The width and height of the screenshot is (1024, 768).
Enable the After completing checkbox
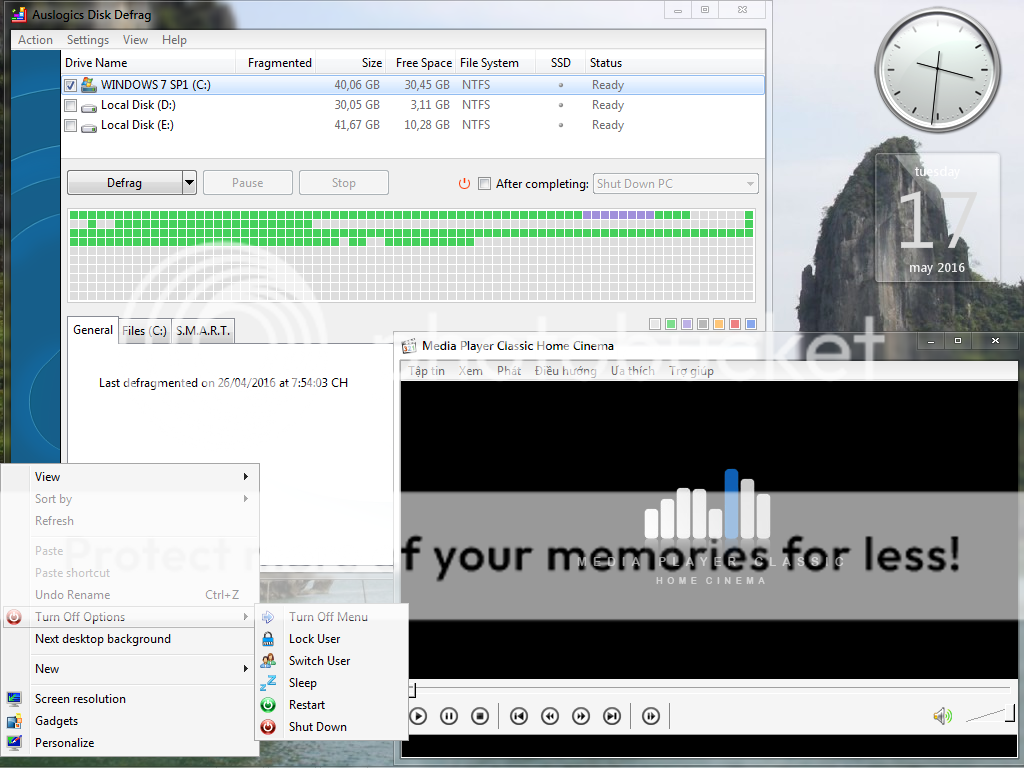[485, 184]
